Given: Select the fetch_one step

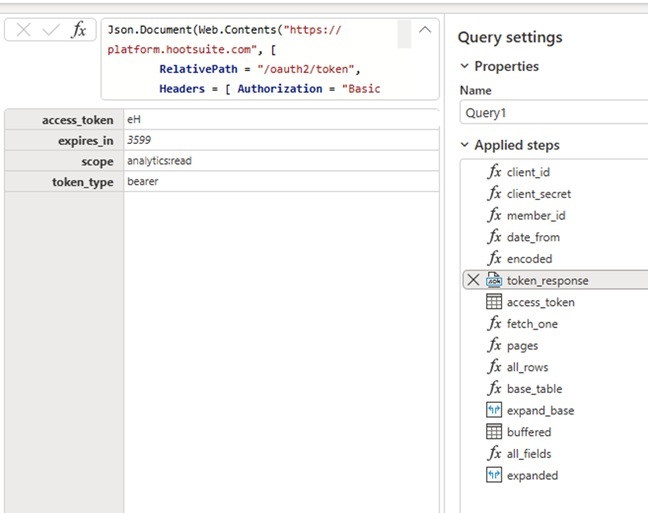Looking at the screenshot, I should click(532, 324).
